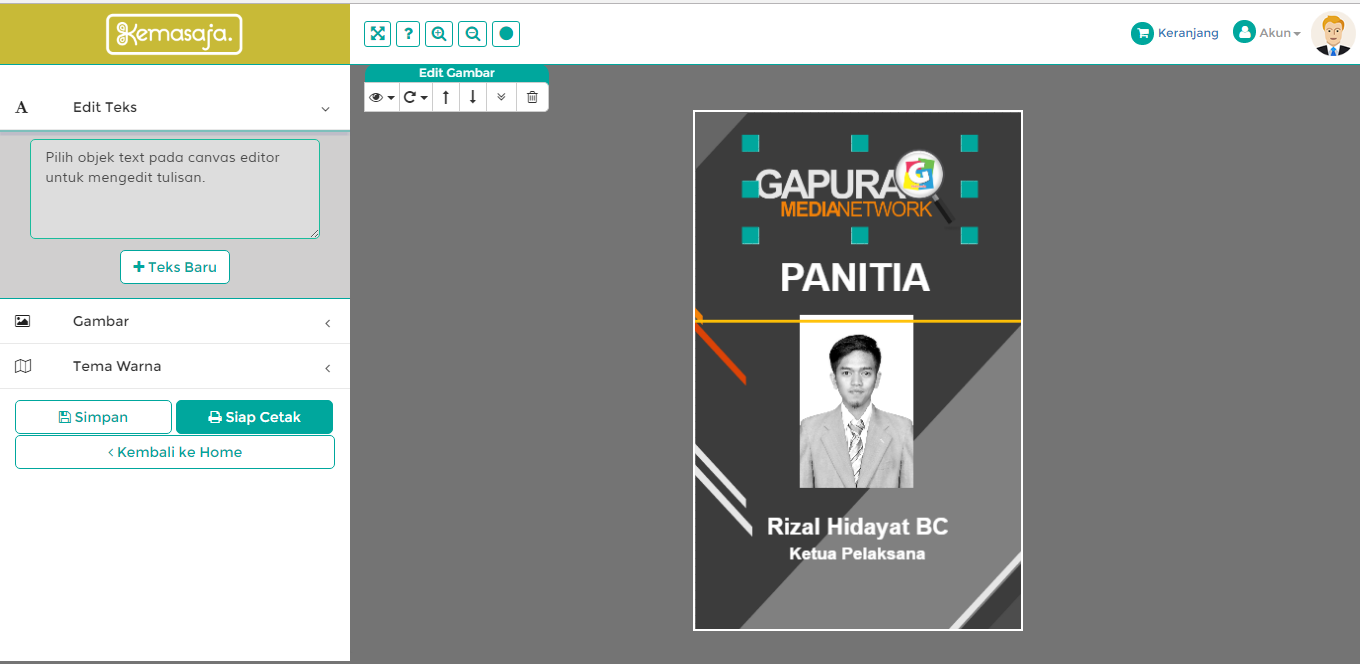Select the Rizal Hidayat BC name text
This screenshot has height=664, width=1360.
[857, 526]
